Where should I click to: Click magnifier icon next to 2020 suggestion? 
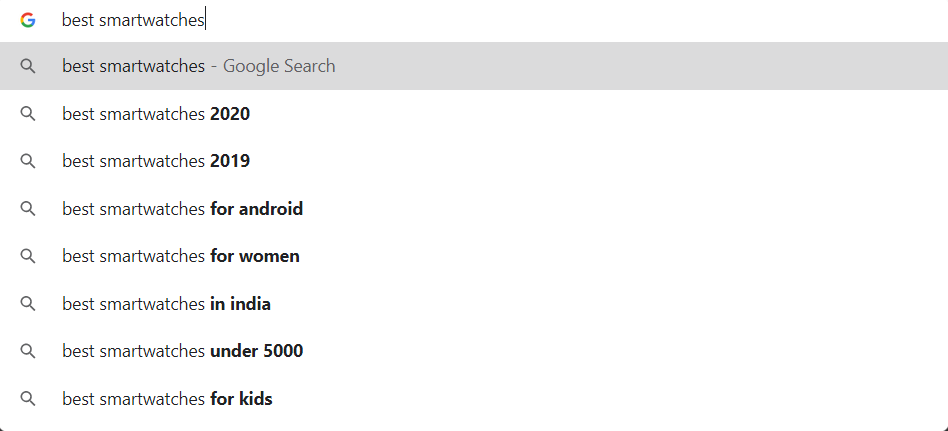coord(27,114)
